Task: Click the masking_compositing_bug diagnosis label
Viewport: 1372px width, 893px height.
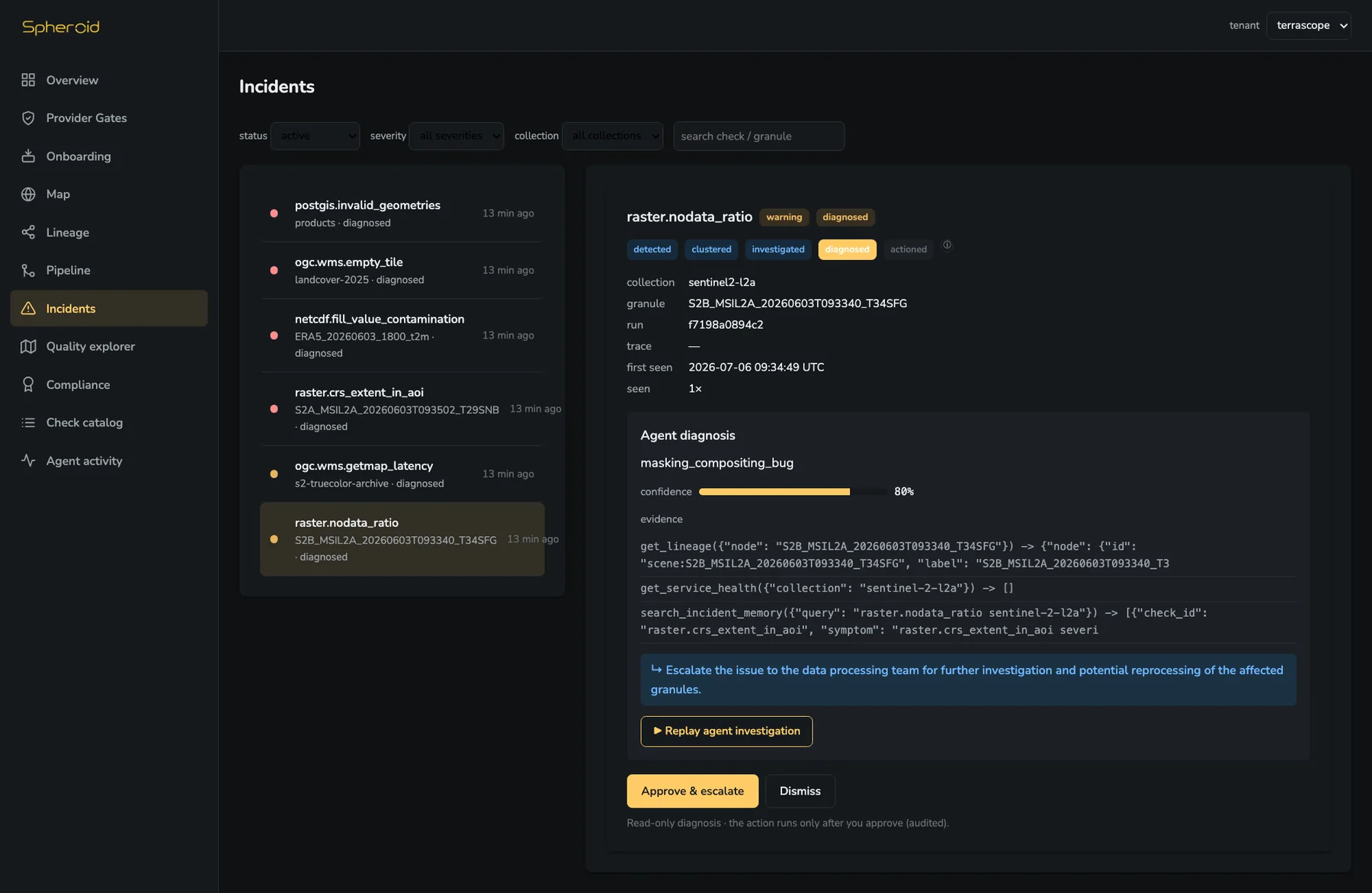Action: tap(716, 463)
